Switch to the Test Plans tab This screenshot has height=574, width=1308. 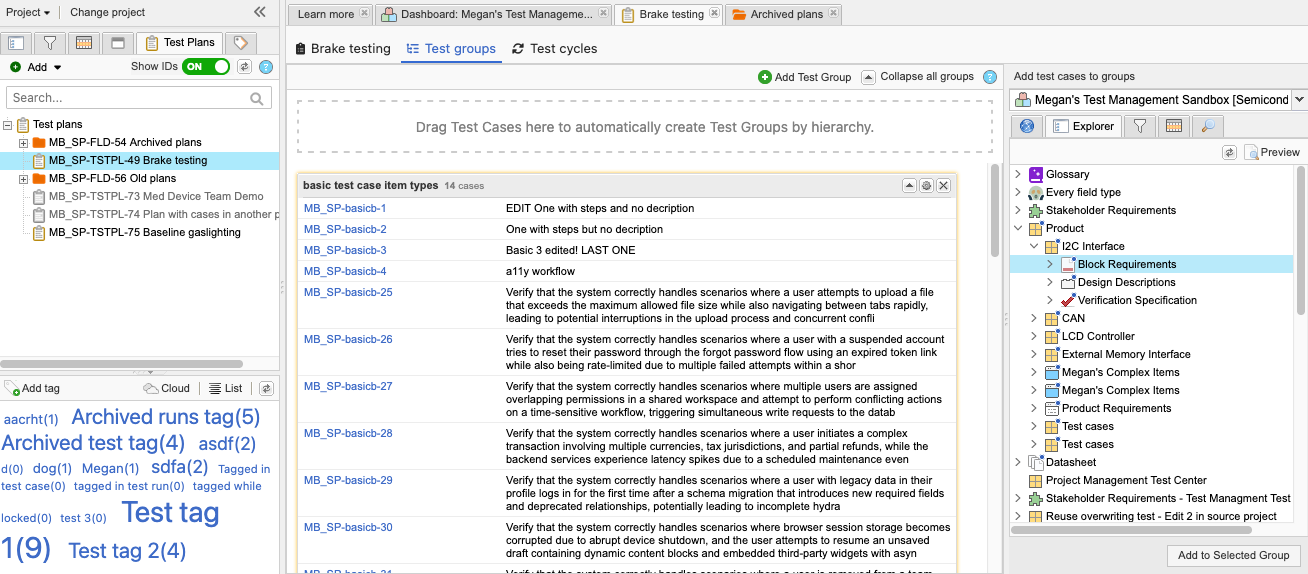tap(179, 42)
